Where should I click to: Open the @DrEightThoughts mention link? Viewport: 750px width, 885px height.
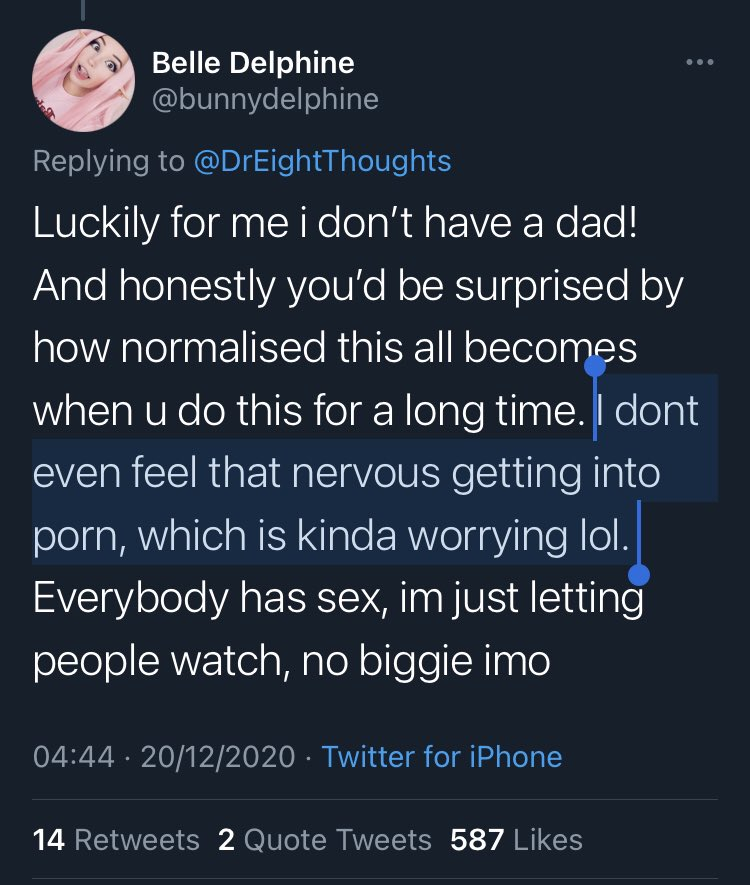pos(321,160)
